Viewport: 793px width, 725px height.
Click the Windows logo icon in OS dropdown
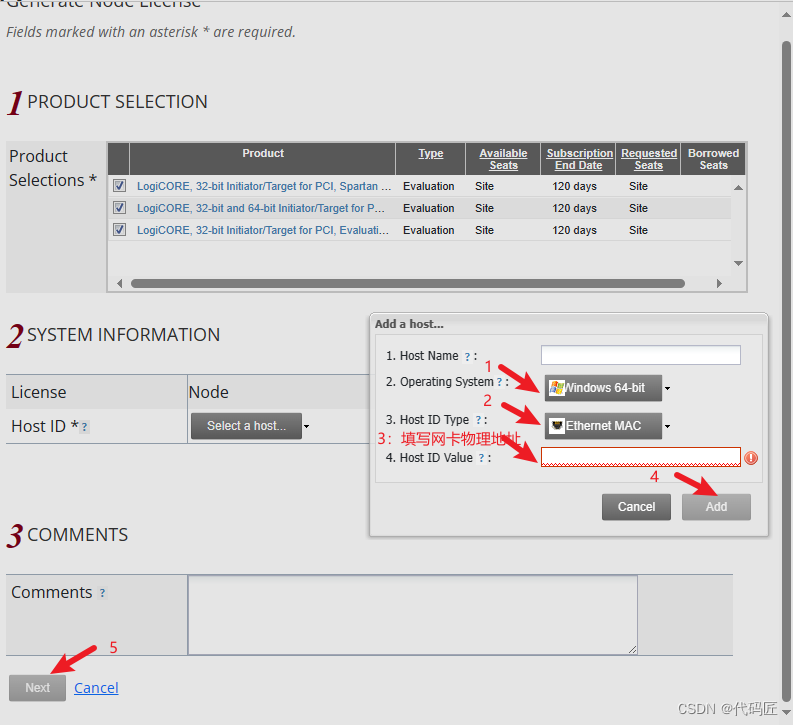click(557, 388)
